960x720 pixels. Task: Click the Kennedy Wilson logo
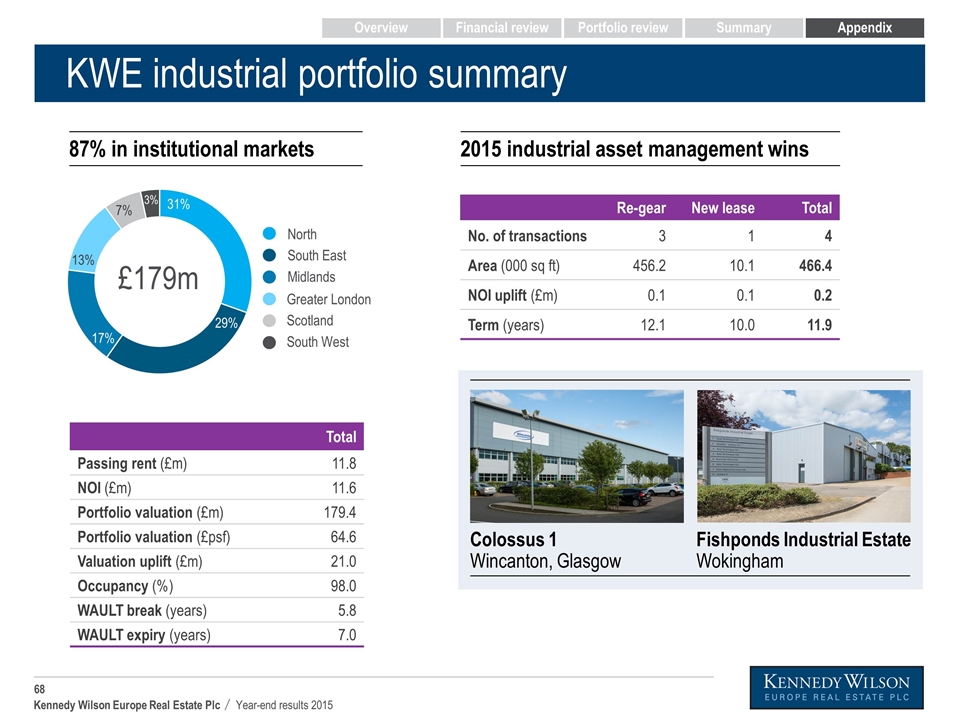[x=836, y=688]
